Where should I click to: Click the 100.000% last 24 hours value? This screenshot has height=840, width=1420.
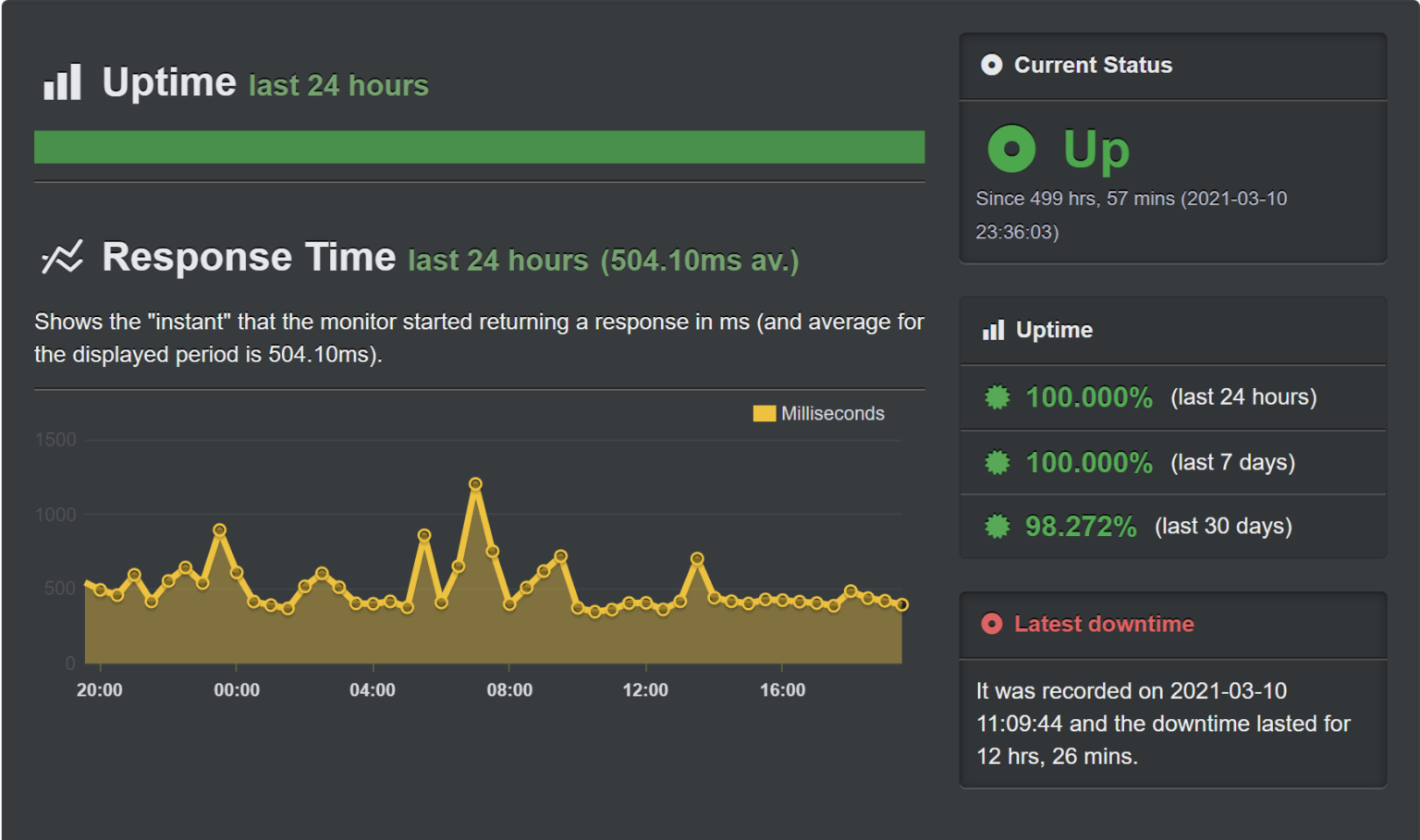[x=1089, y=397]
